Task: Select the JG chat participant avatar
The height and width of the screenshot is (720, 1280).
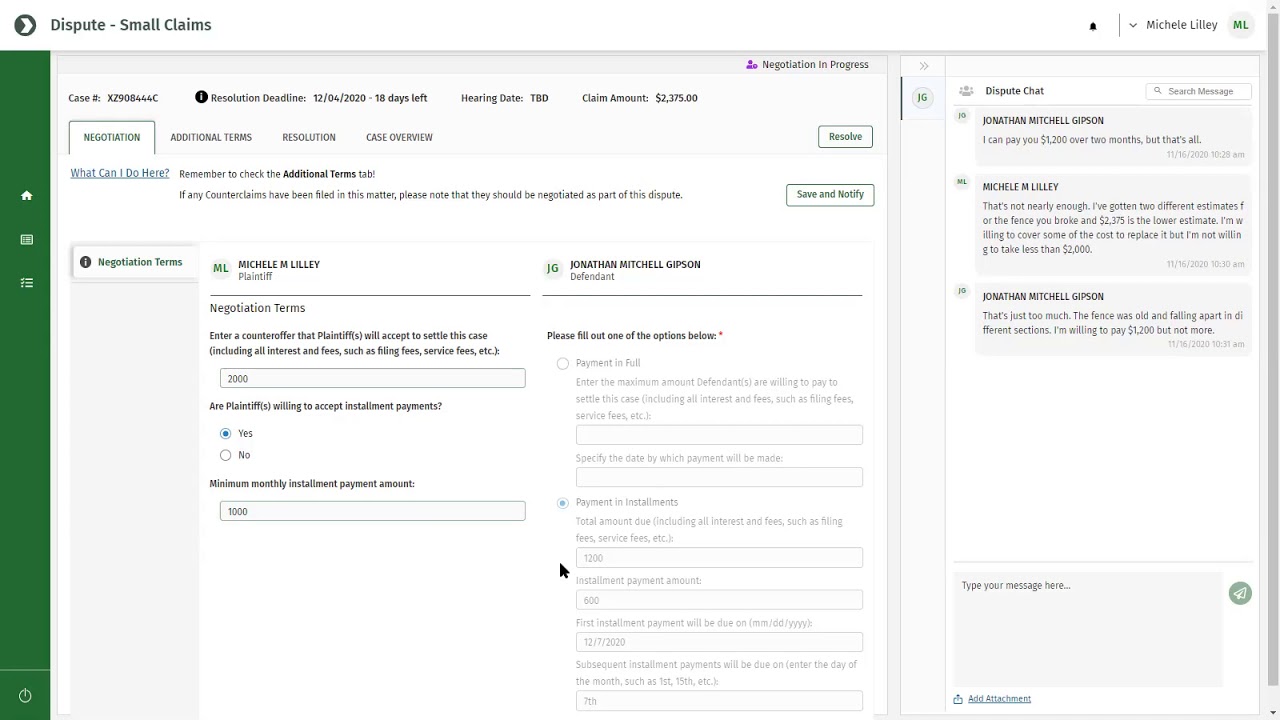Action: (922, 98)
